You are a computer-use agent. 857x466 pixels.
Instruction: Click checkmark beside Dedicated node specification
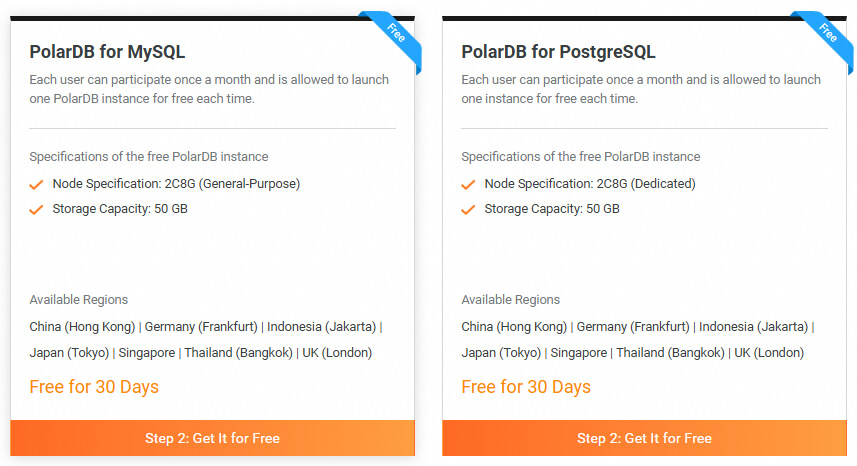coord(468,185)
